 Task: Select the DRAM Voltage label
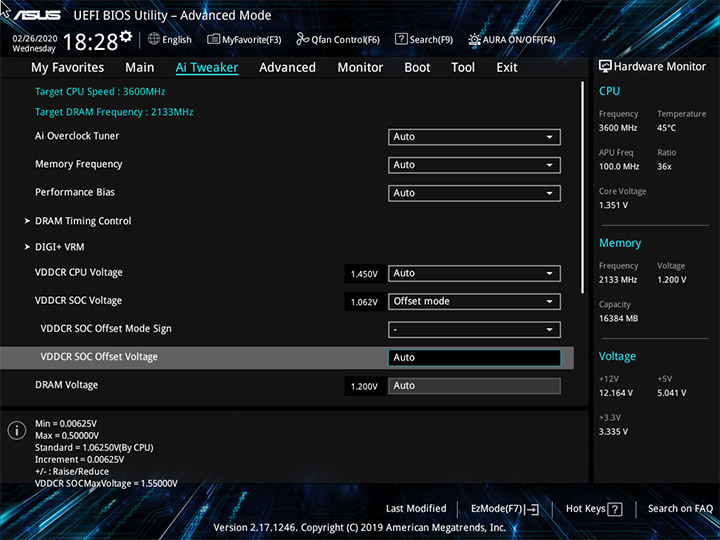67,385
